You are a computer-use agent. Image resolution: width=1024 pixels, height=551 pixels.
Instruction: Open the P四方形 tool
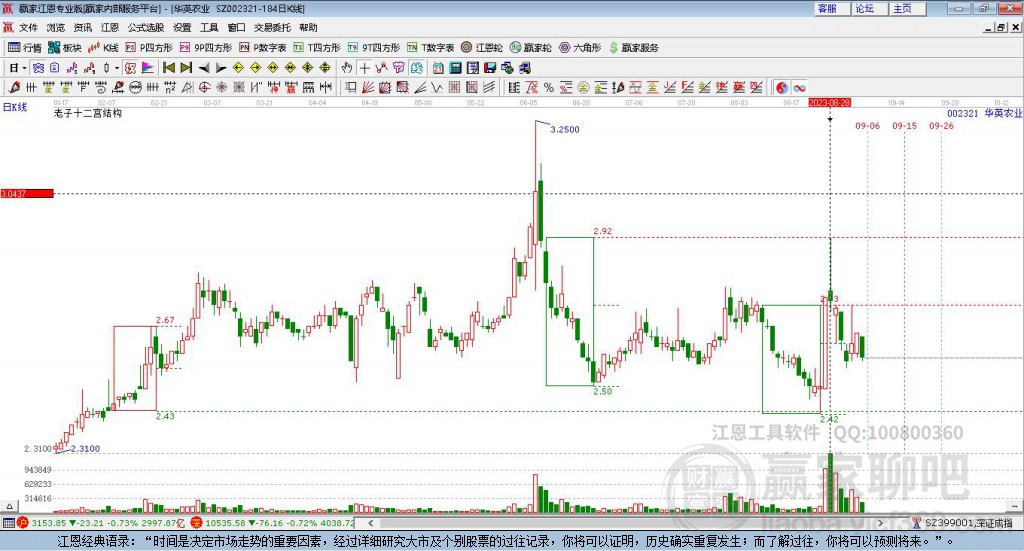[149, 48]
